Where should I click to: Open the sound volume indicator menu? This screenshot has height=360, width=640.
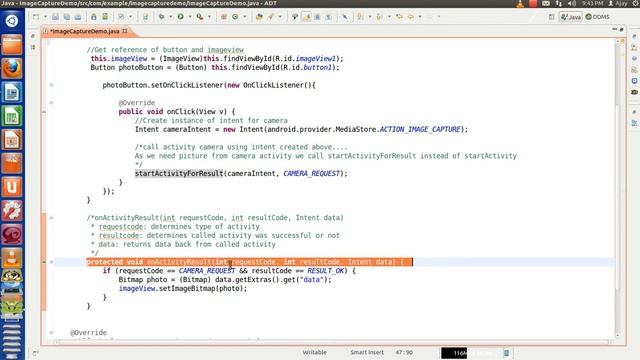pos(572,3)
